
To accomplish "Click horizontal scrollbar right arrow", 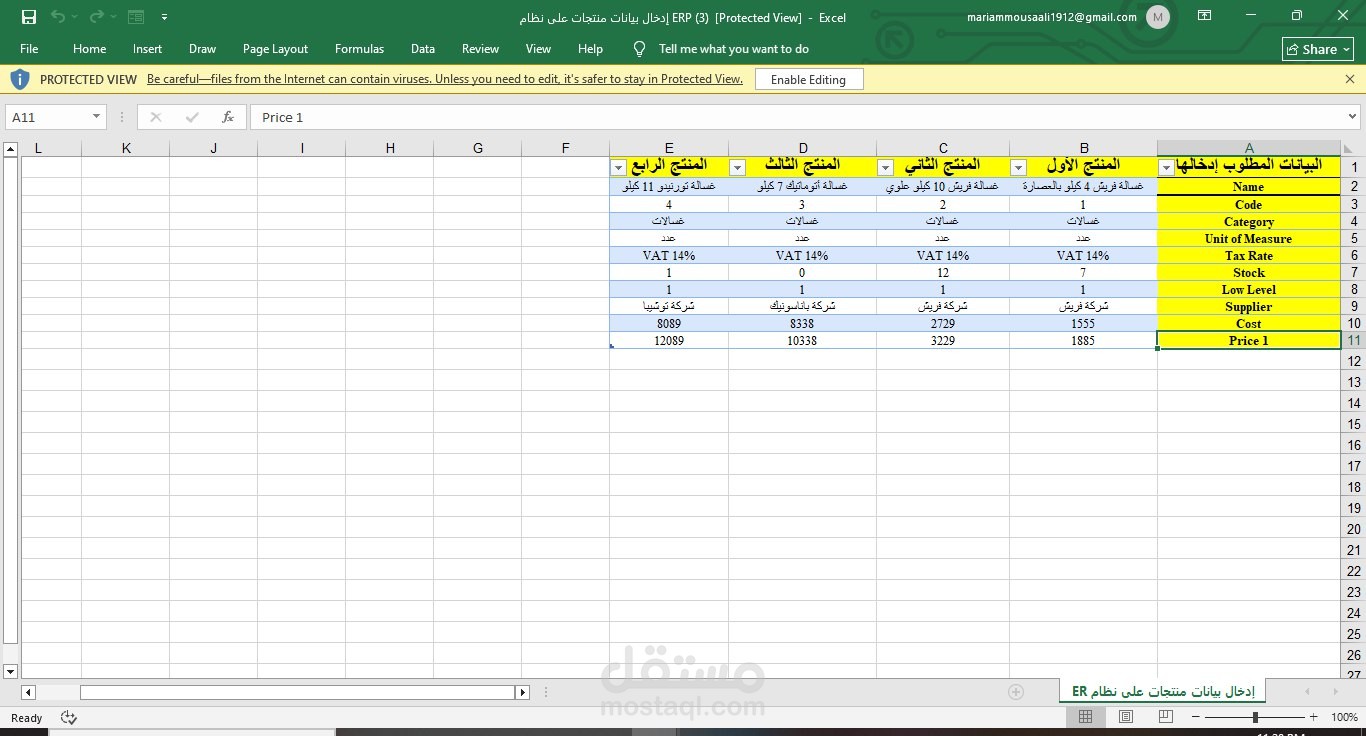I will (x=522, y=692).
